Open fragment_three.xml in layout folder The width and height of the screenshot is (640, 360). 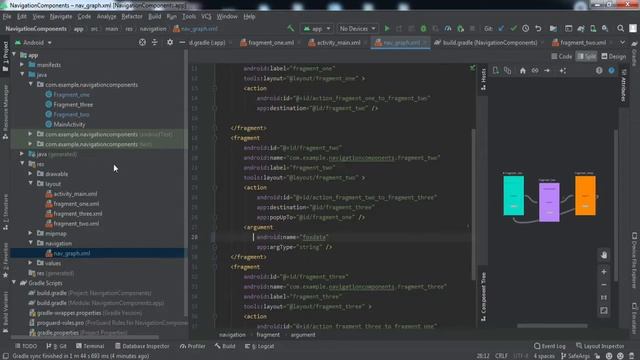click(x=73, y=213)
